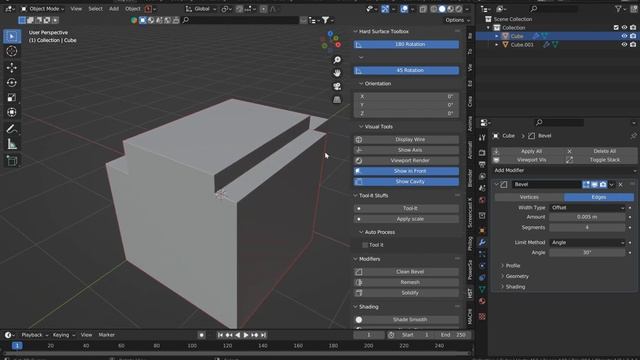
Task: Adjust the bevel Amount 0.005 m field
Action: coord(587,217)
